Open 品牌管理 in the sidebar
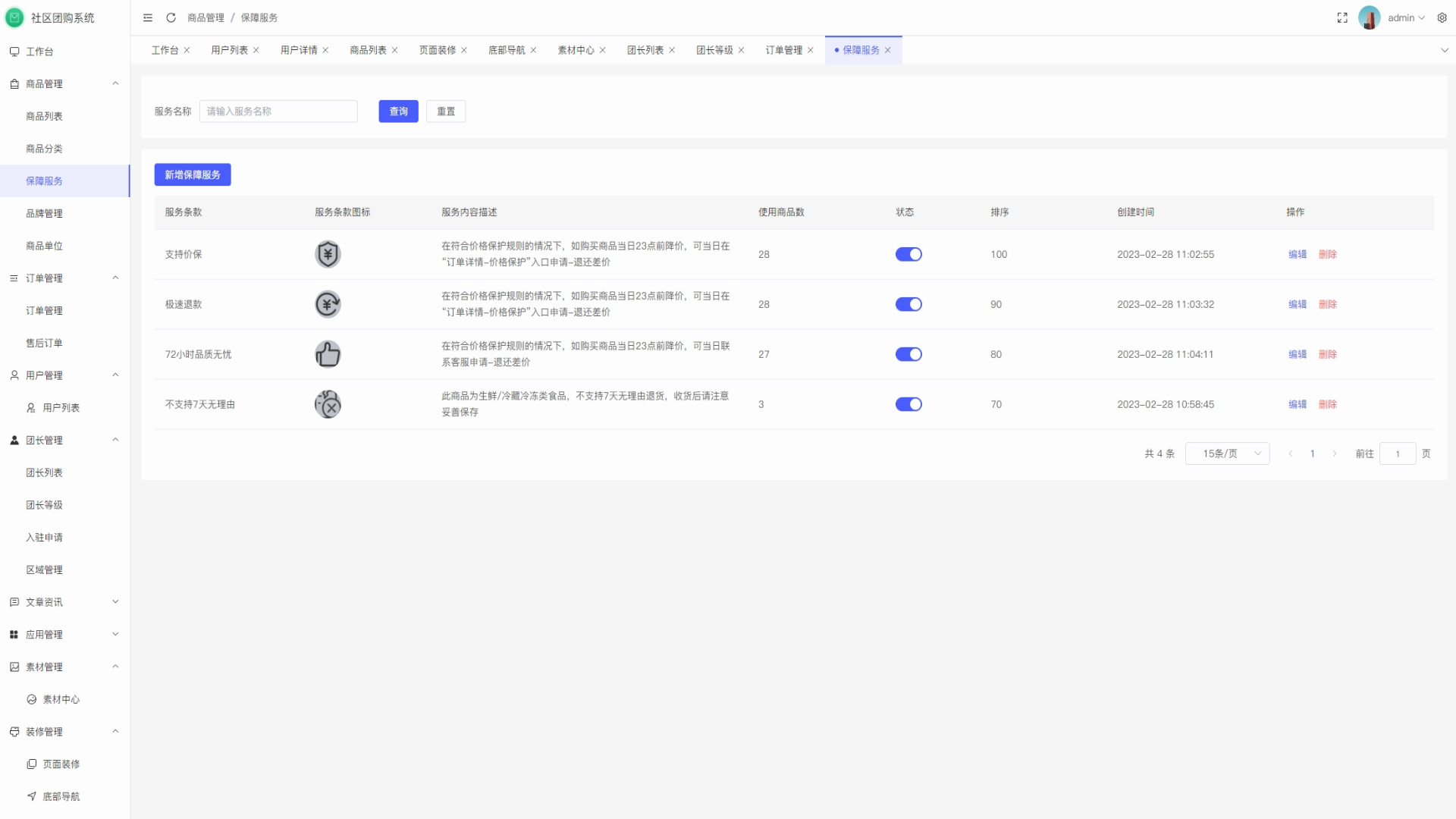Image resolution: width=1456 pixels, height=819 pixels. click(44, 213)
